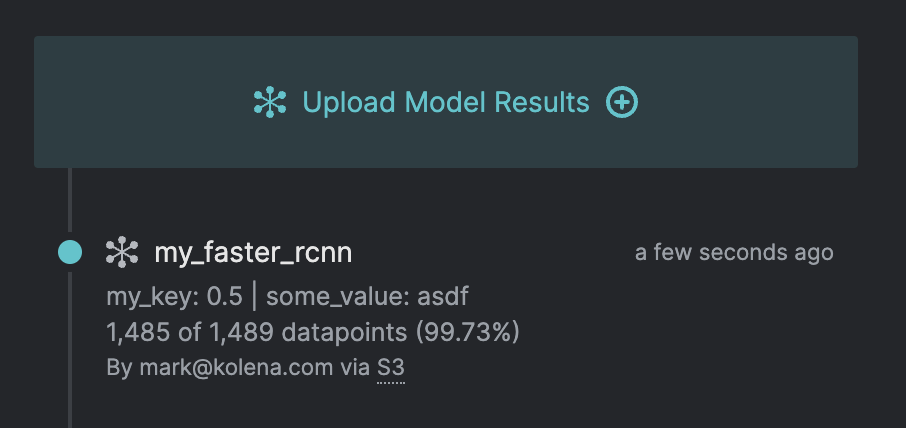Click empty right area of upload banner
This screenshot has width=906, height=428.
[760, 102]
